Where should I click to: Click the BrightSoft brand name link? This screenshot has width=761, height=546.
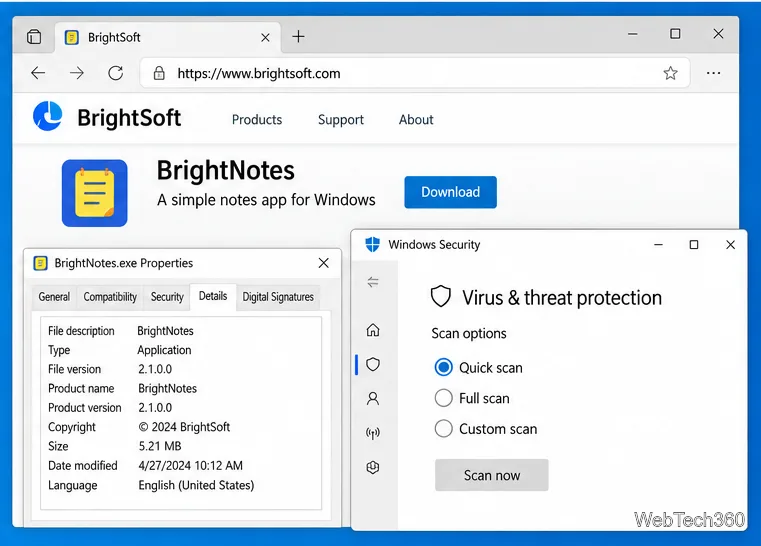pyautogui.click(x=129, y=117)
